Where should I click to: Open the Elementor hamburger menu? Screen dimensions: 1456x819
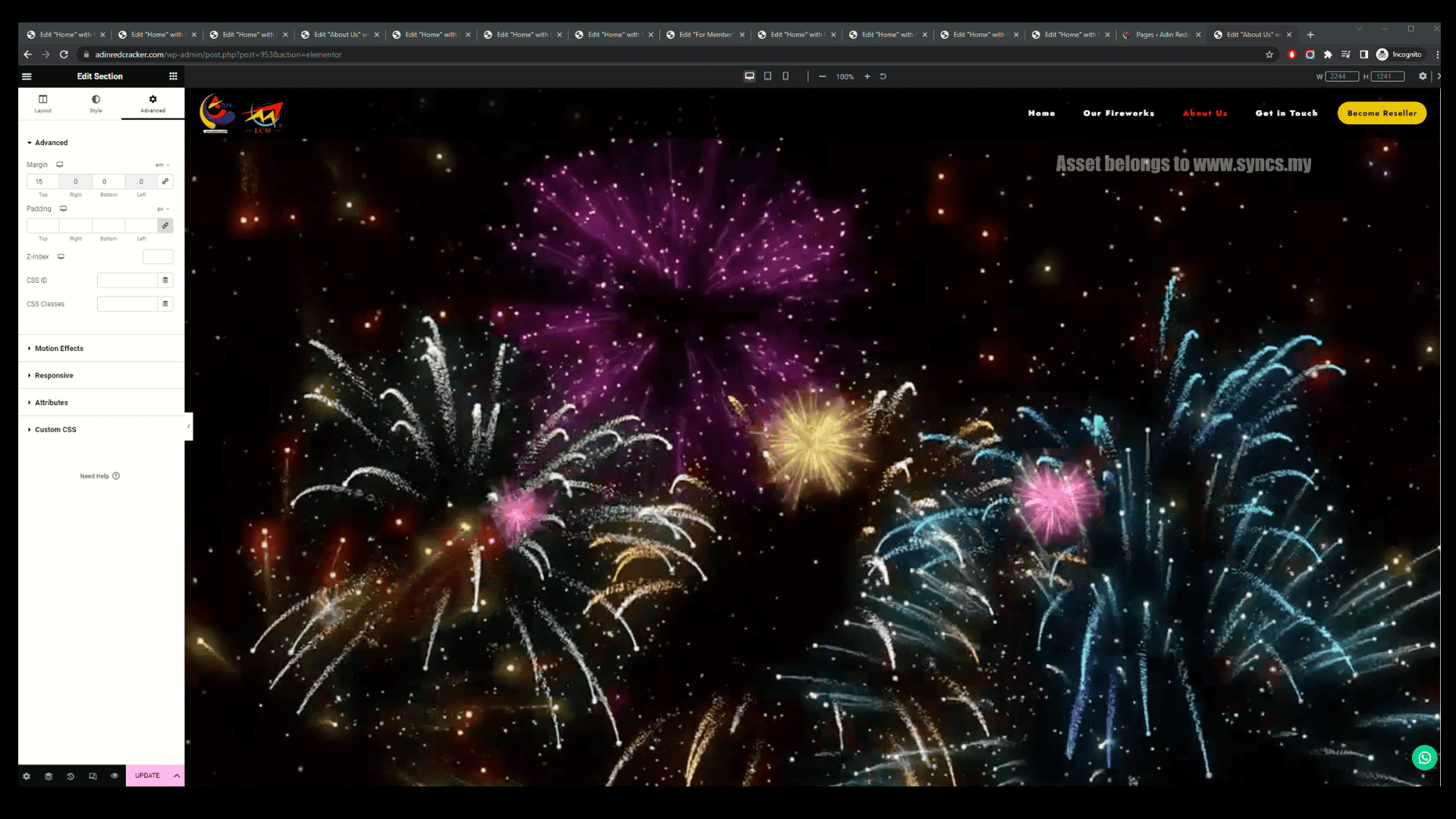point(27,76)
